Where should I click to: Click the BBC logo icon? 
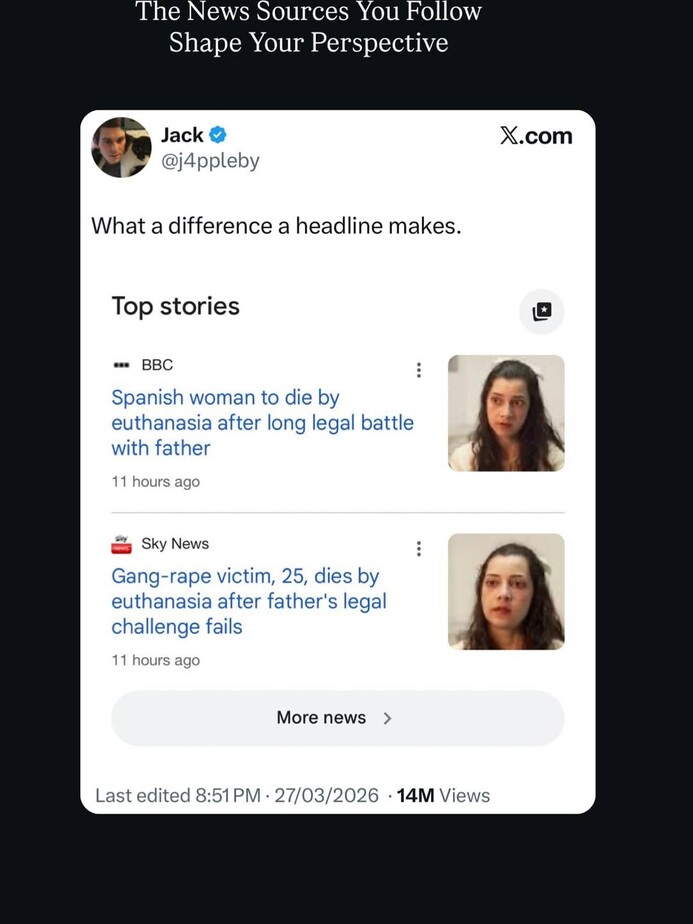[122, 365]
